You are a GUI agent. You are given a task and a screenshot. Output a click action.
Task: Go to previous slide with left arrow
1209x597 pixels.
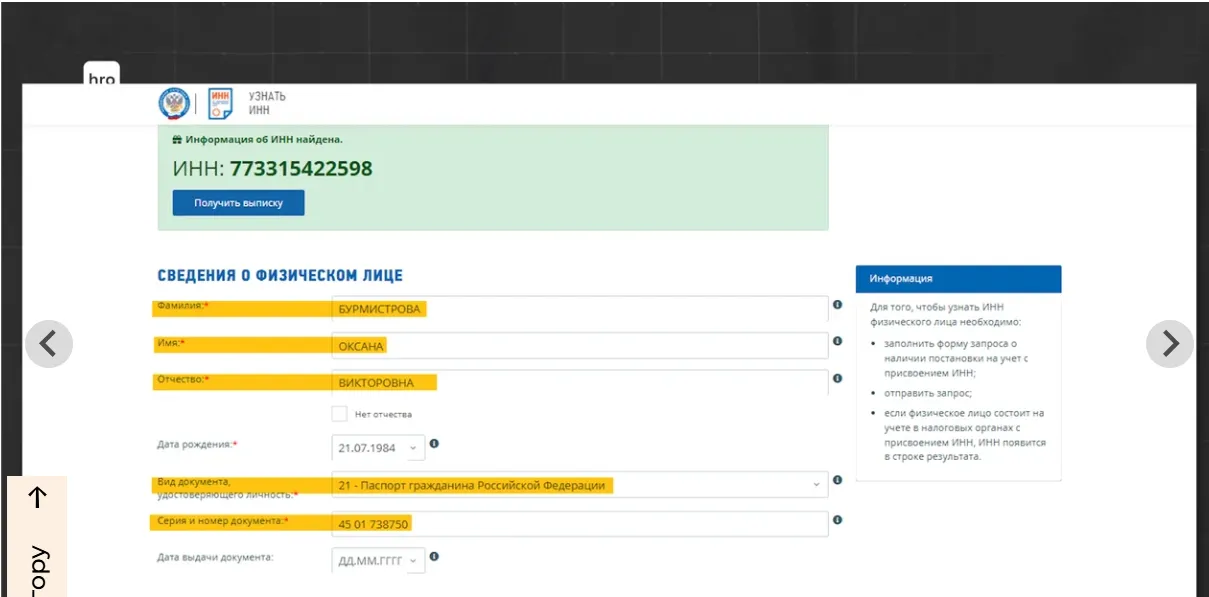click(49, 344)
